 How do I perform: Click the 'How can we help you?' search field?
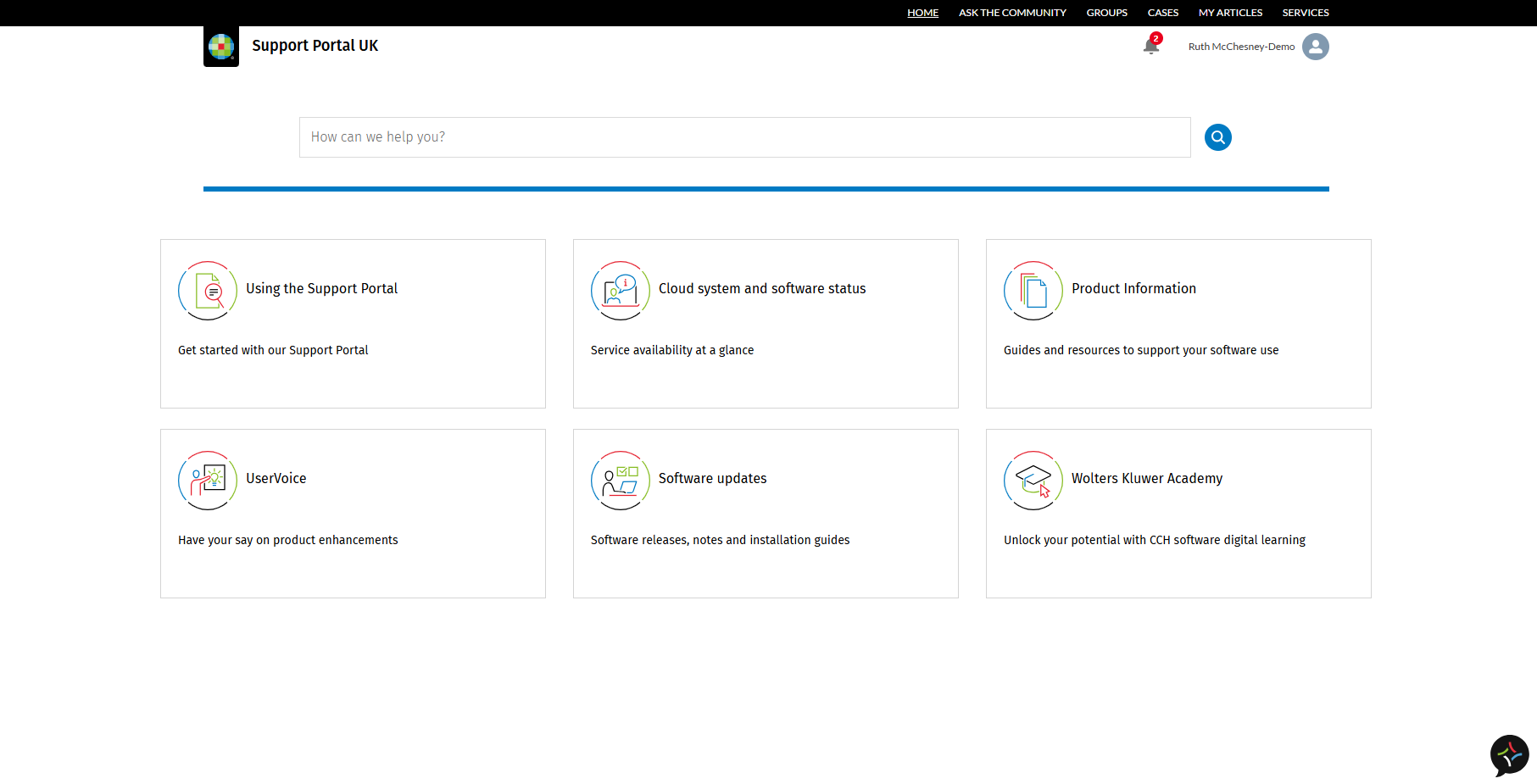(744, 137)
